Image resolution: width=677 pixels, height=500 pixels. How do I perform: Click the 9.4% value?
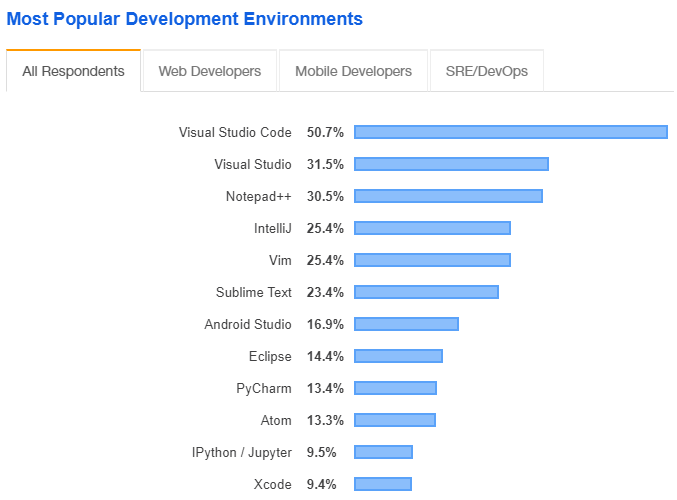(x=321, y=484)
